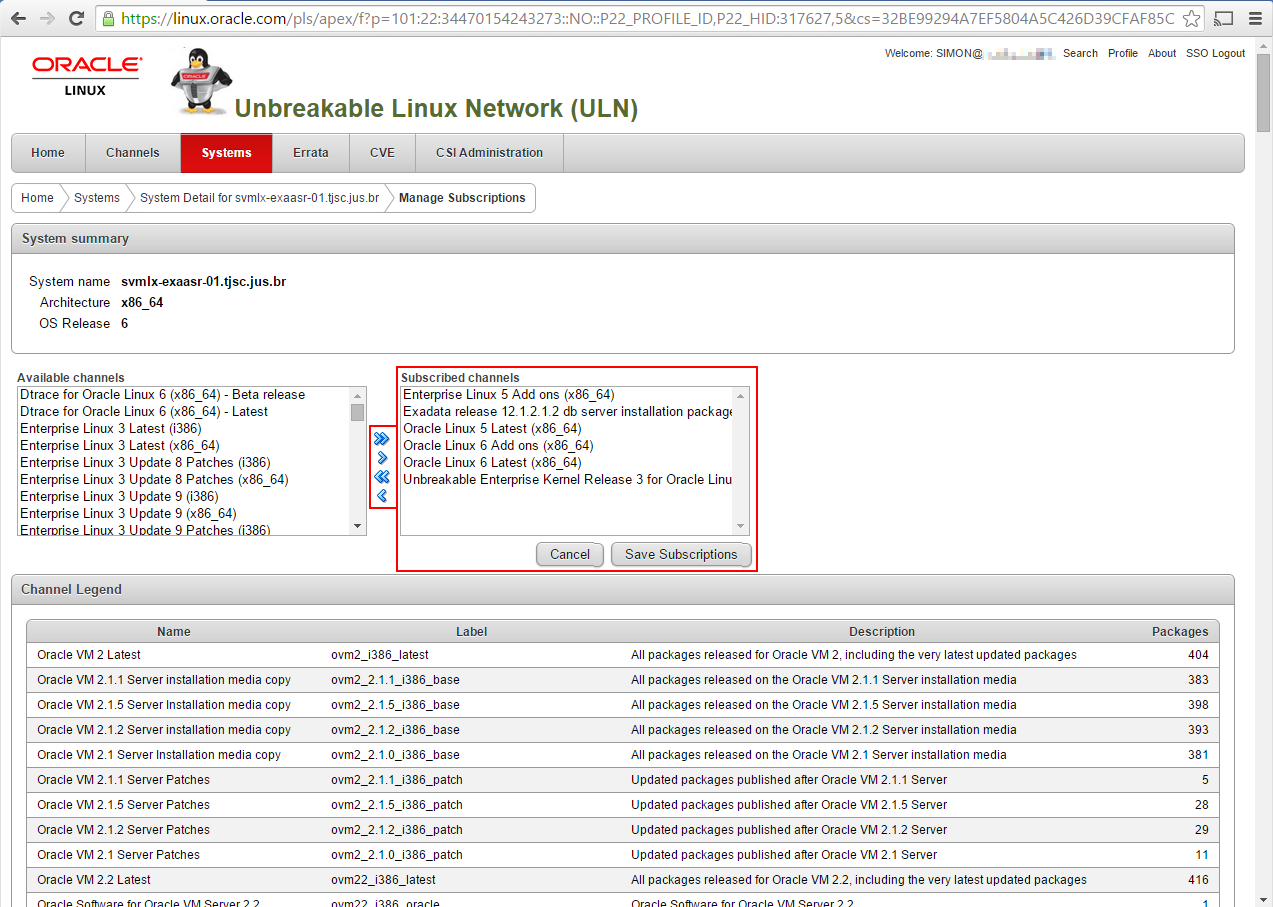Image resolution: width=1273 pixels, height=907 pixels.
Task: Click Save Subscriptions button
Action: [681, 554]
